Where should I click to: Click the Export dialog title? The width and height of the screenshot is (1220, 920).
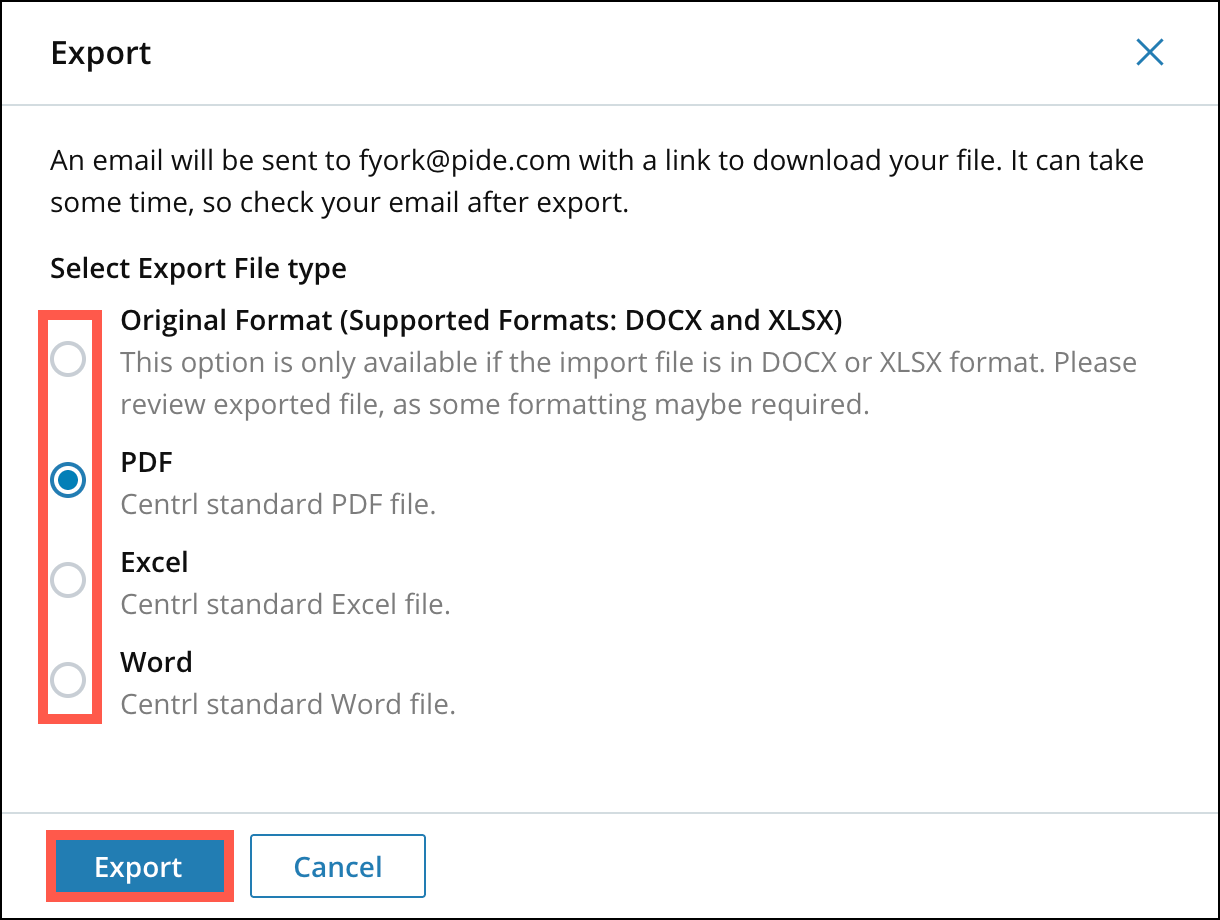click(100, 54)
